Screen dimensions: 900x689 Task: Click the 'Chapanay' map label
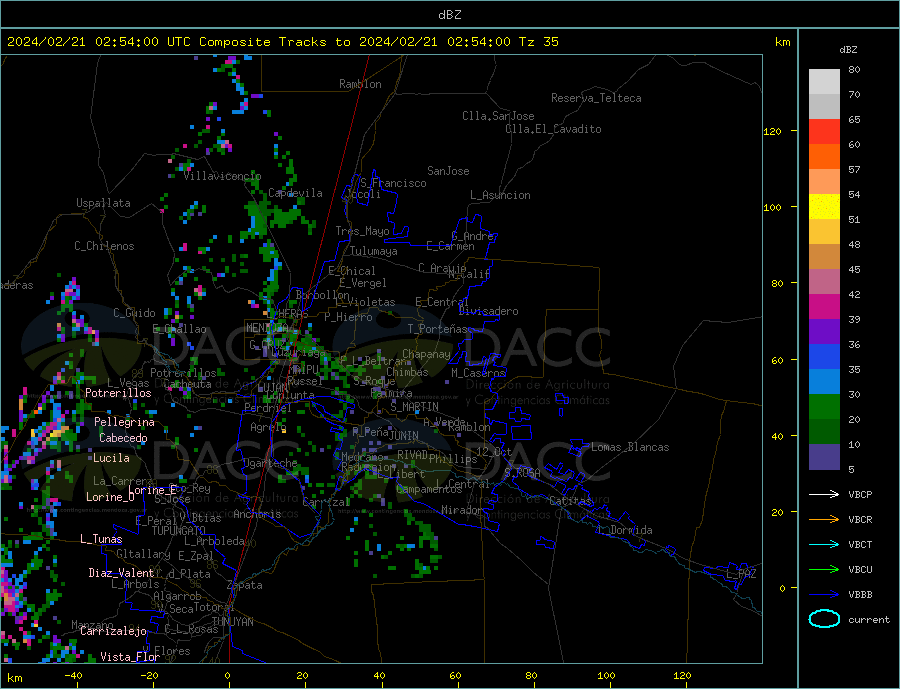(426, 354)
